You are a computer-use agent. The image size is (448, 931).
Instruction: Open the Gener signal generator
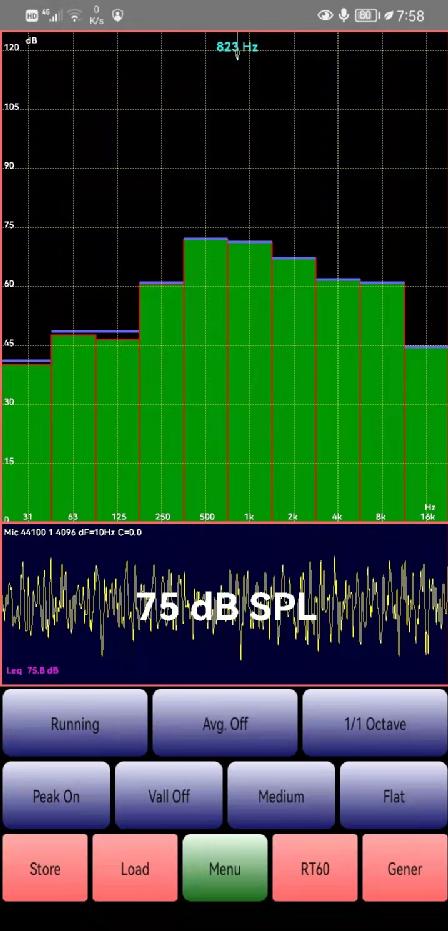(405, 868)
